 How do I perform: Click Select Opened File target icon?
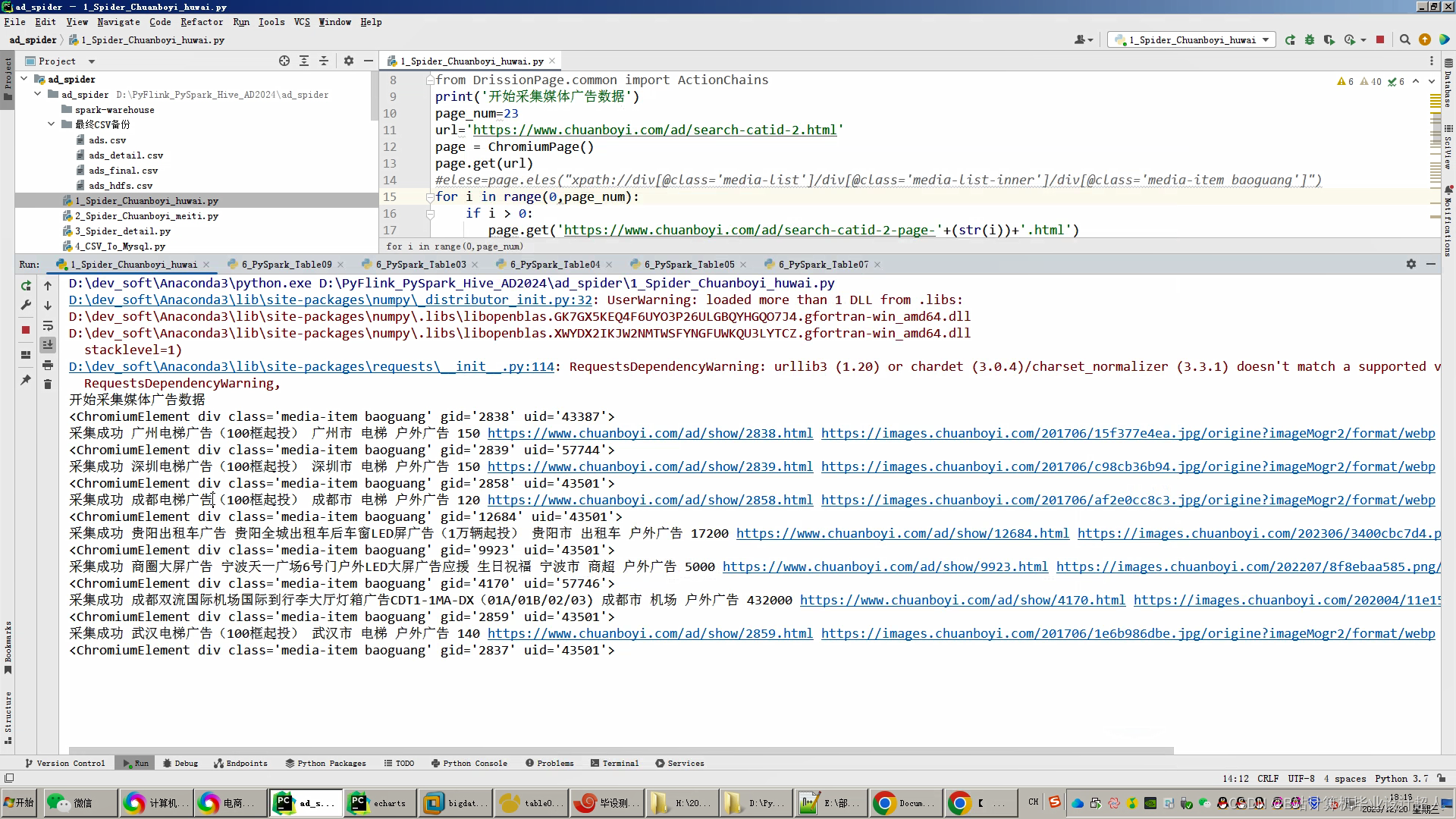284,61
